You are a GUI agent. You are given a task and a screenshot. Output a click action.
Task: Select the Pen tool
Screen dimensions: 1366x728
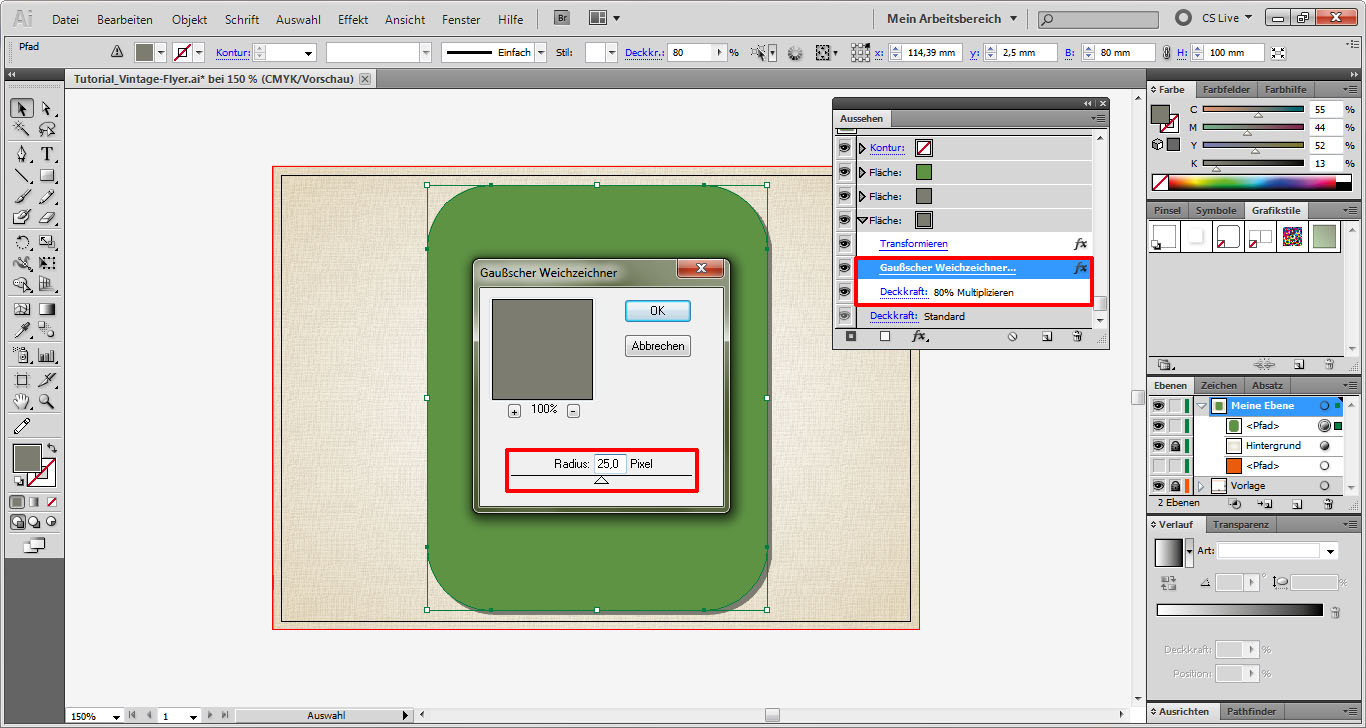tap(22, 154)
